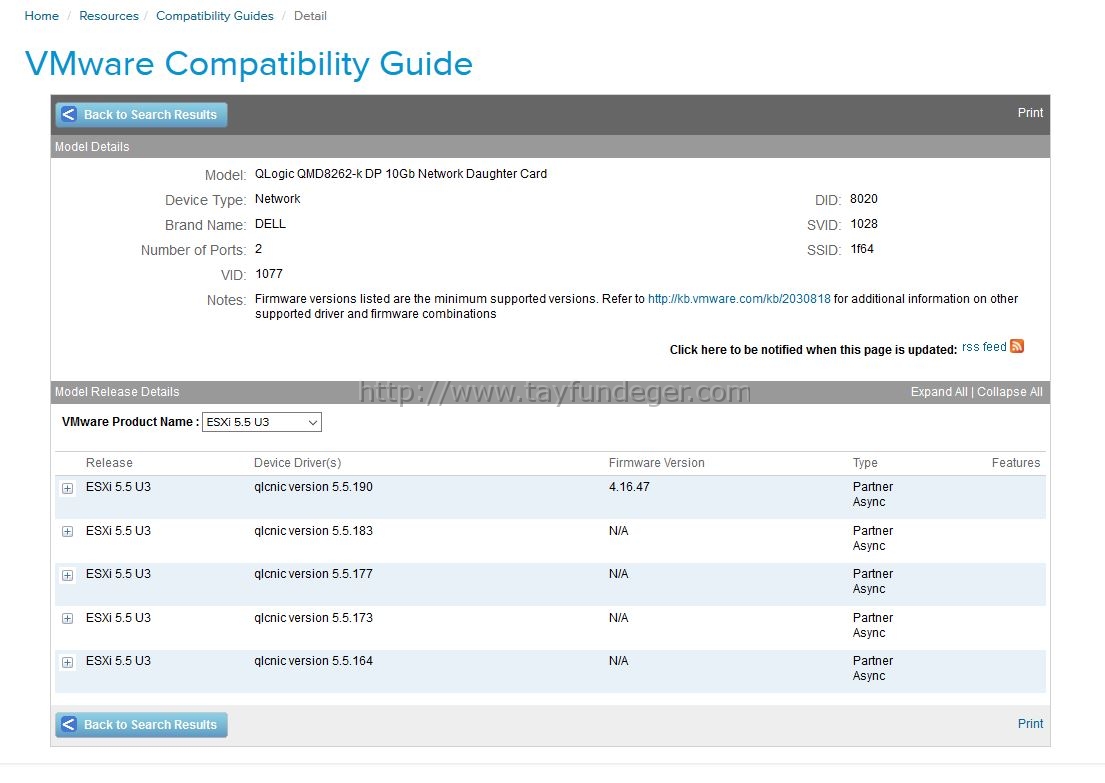The width and height of the screenshot is (1105, 783).
Task: Expand the qlcnic version 5.5.177 row
Action: pos(68,575)
